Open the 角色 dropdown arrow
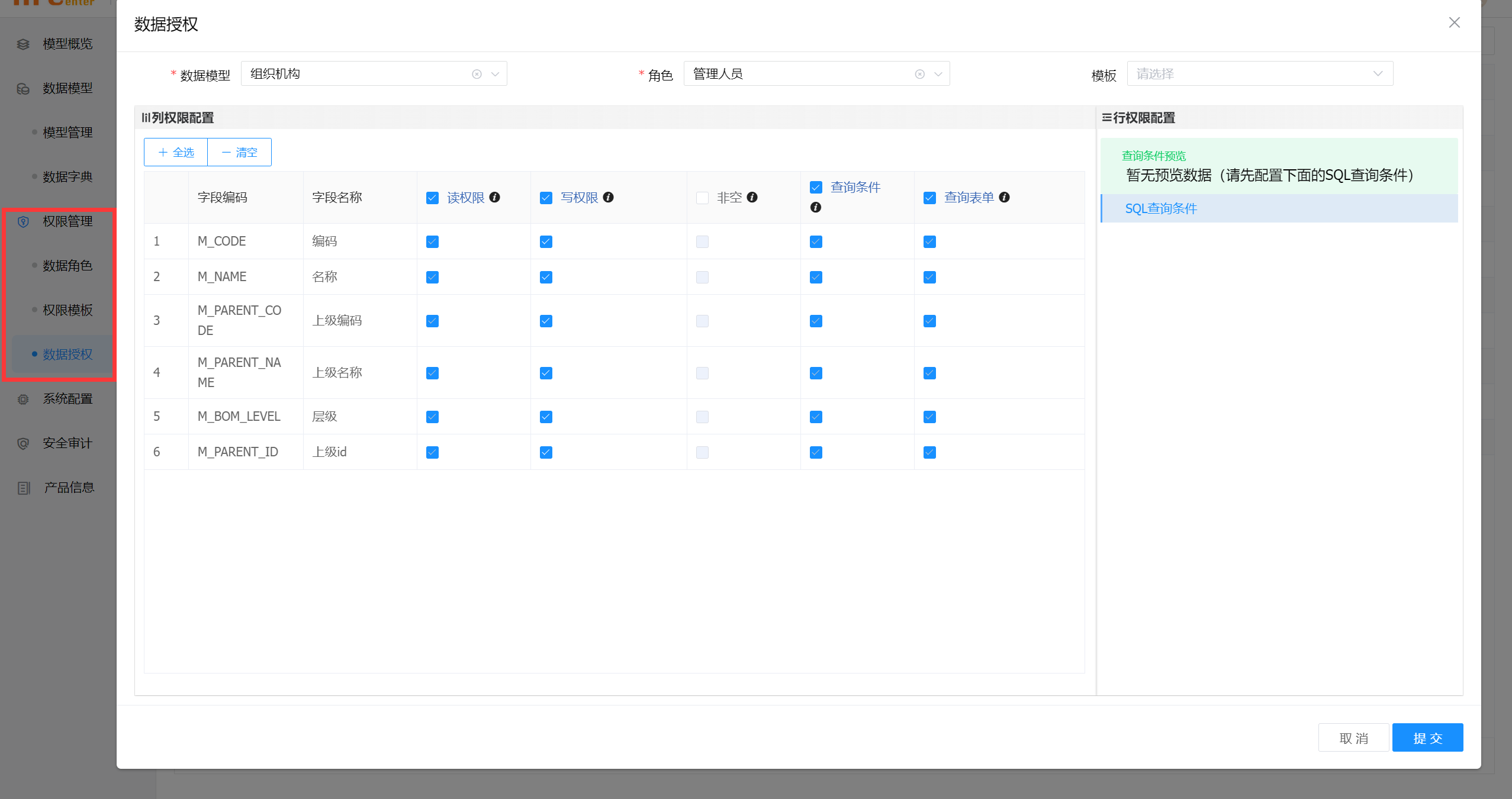This screenshot has width=1512, height=799. (938, 74)
